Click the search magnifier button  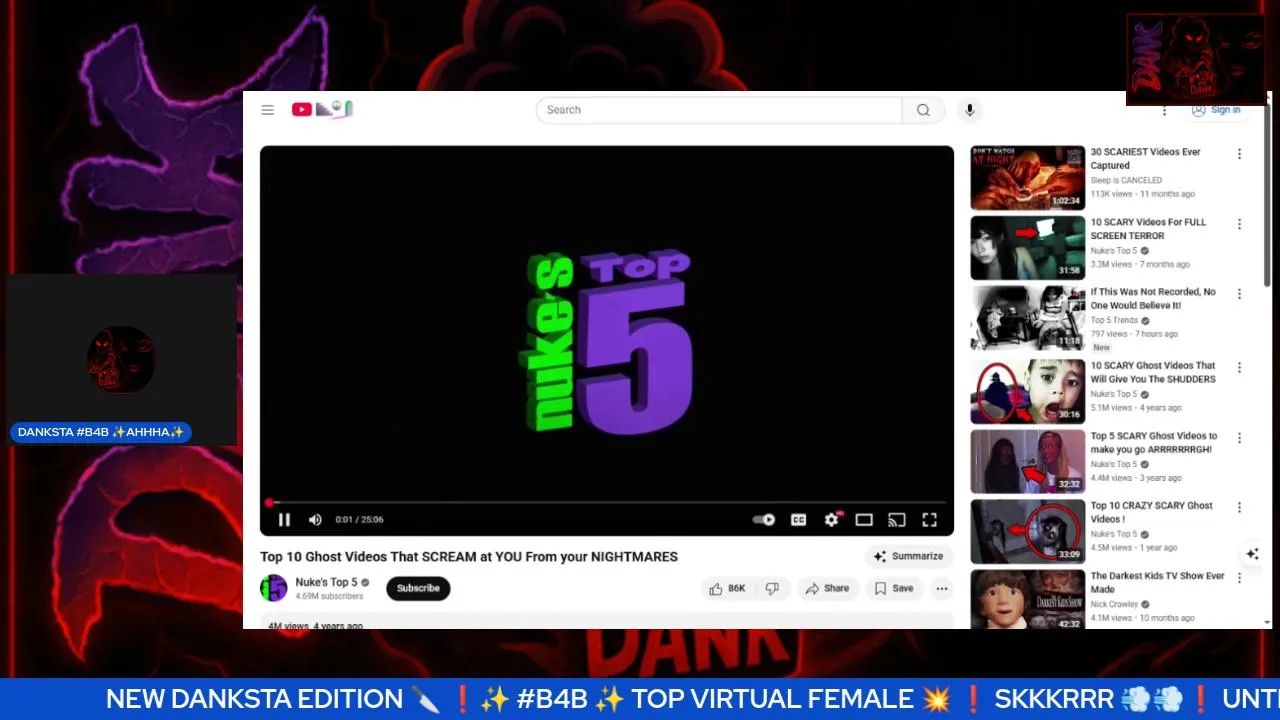(923, 110)
